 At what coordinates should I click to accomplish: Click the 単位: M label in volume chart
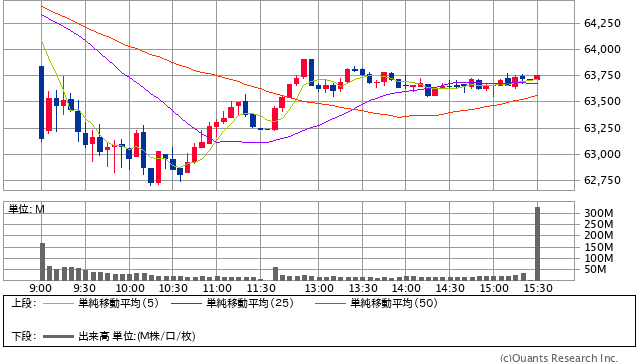26,209
